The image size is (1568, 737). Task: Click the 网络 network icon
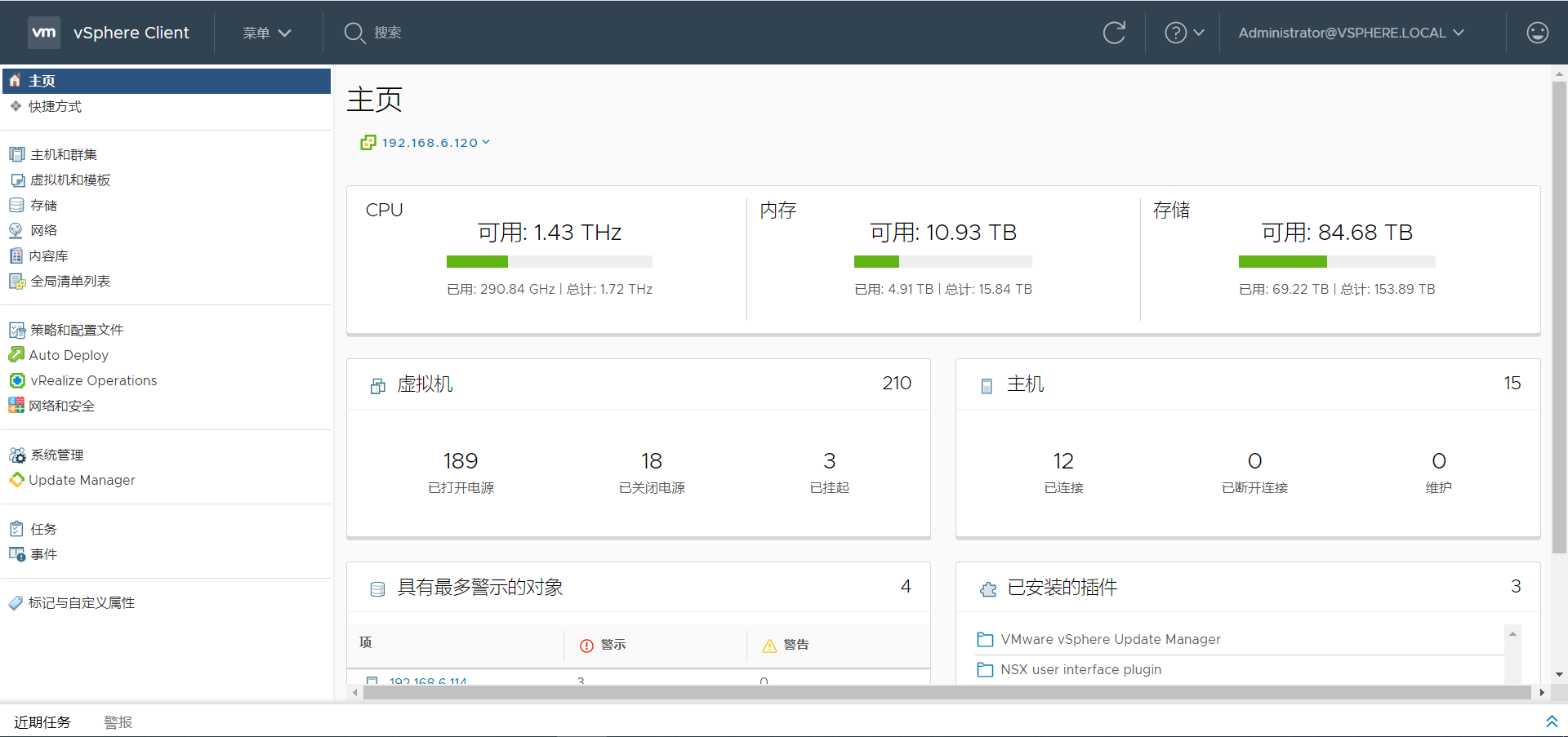[x=16, y=230]
